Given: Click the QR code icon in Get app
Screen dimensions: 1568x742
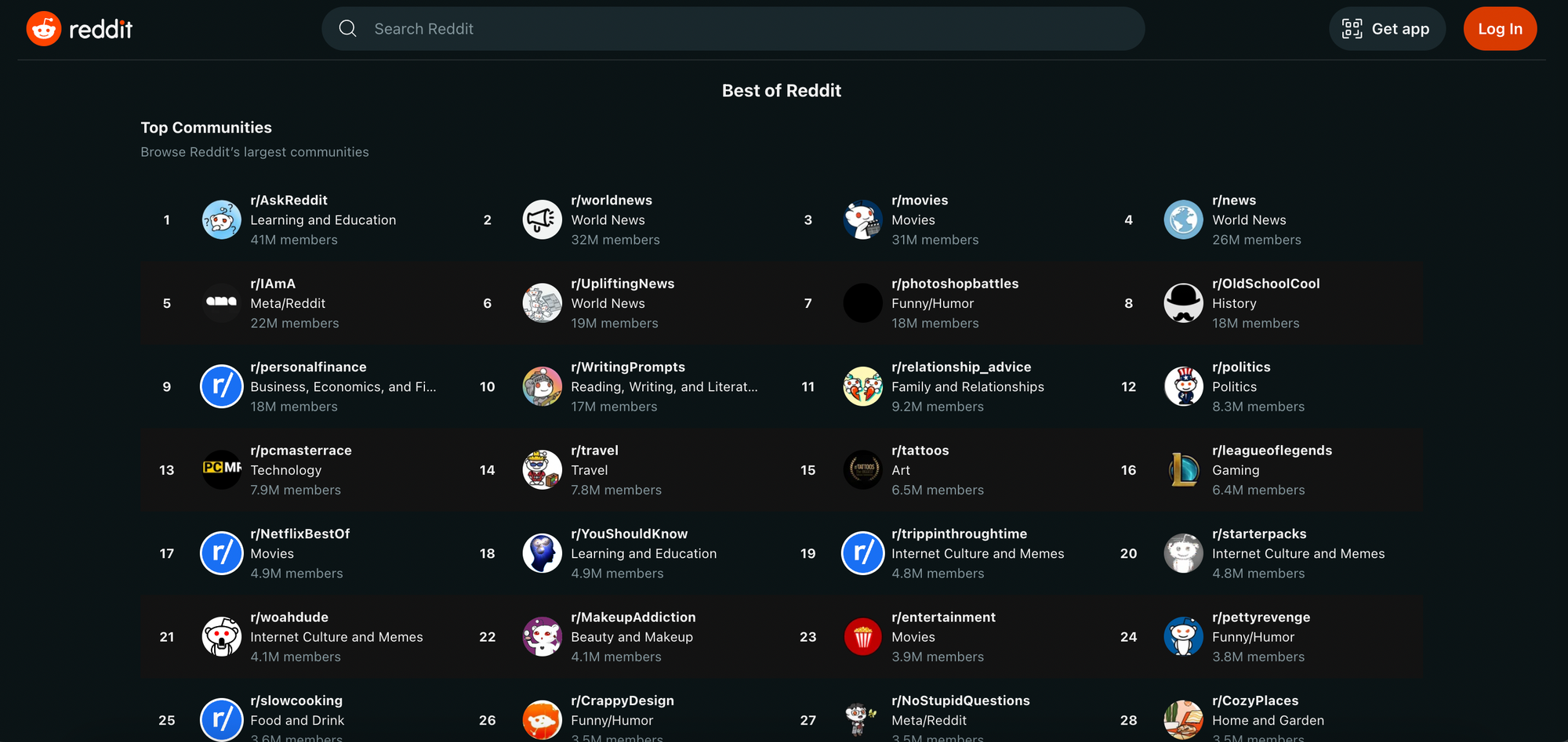Looking at the screenshot, I should 1352,29.
